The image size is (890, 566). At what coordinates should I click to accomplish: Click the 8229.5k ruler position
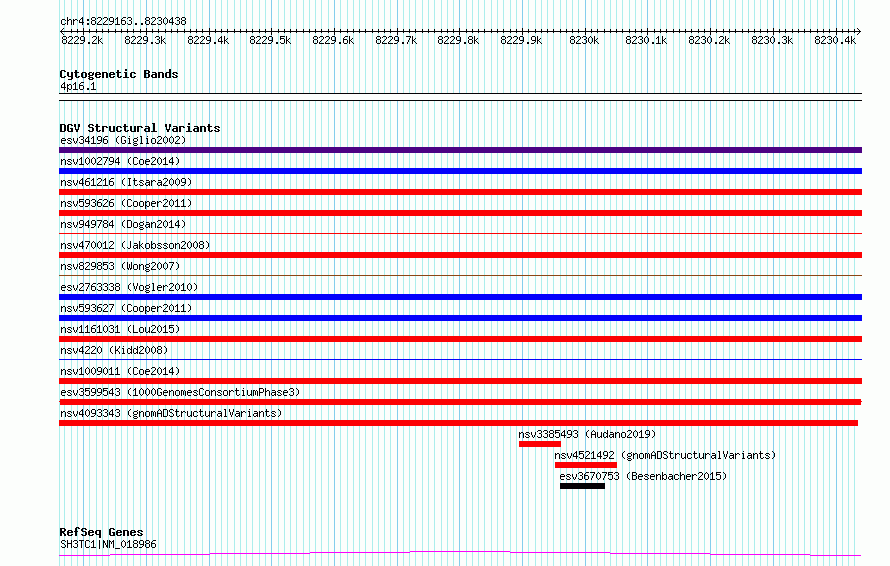click(x=270, y=40)
